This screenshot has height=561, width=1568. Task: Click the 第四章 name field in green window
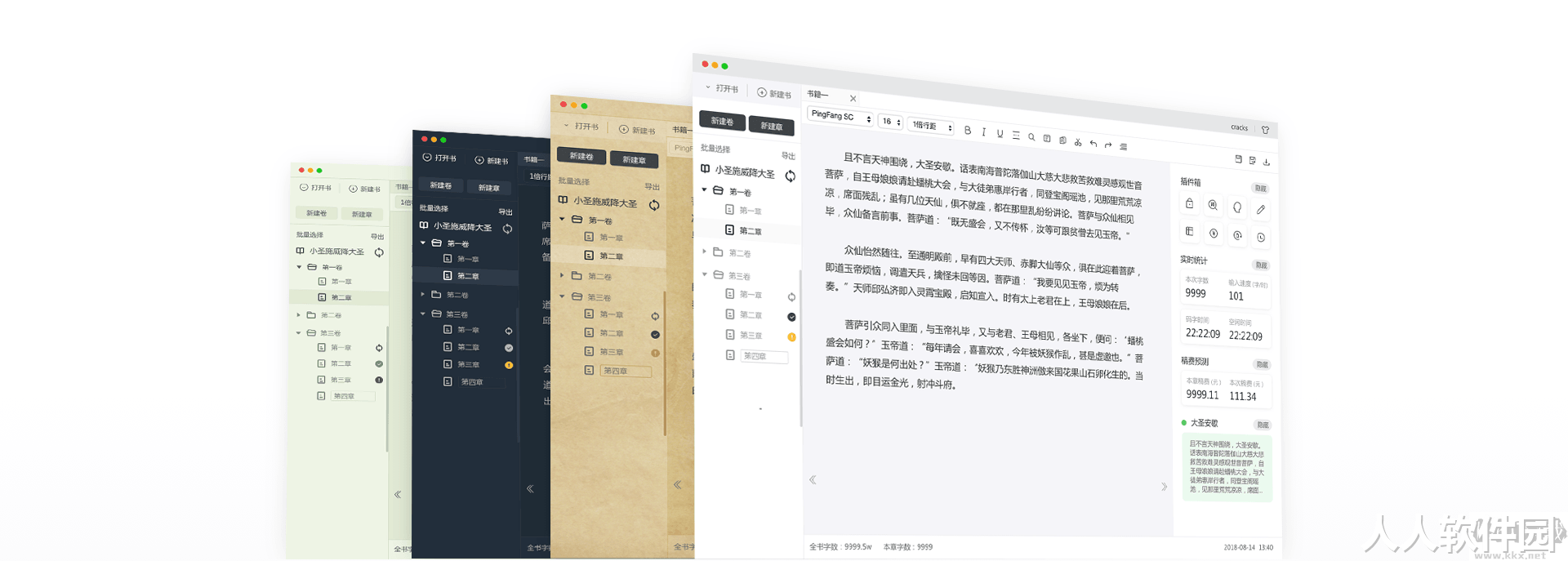click(x=353, y=396)
